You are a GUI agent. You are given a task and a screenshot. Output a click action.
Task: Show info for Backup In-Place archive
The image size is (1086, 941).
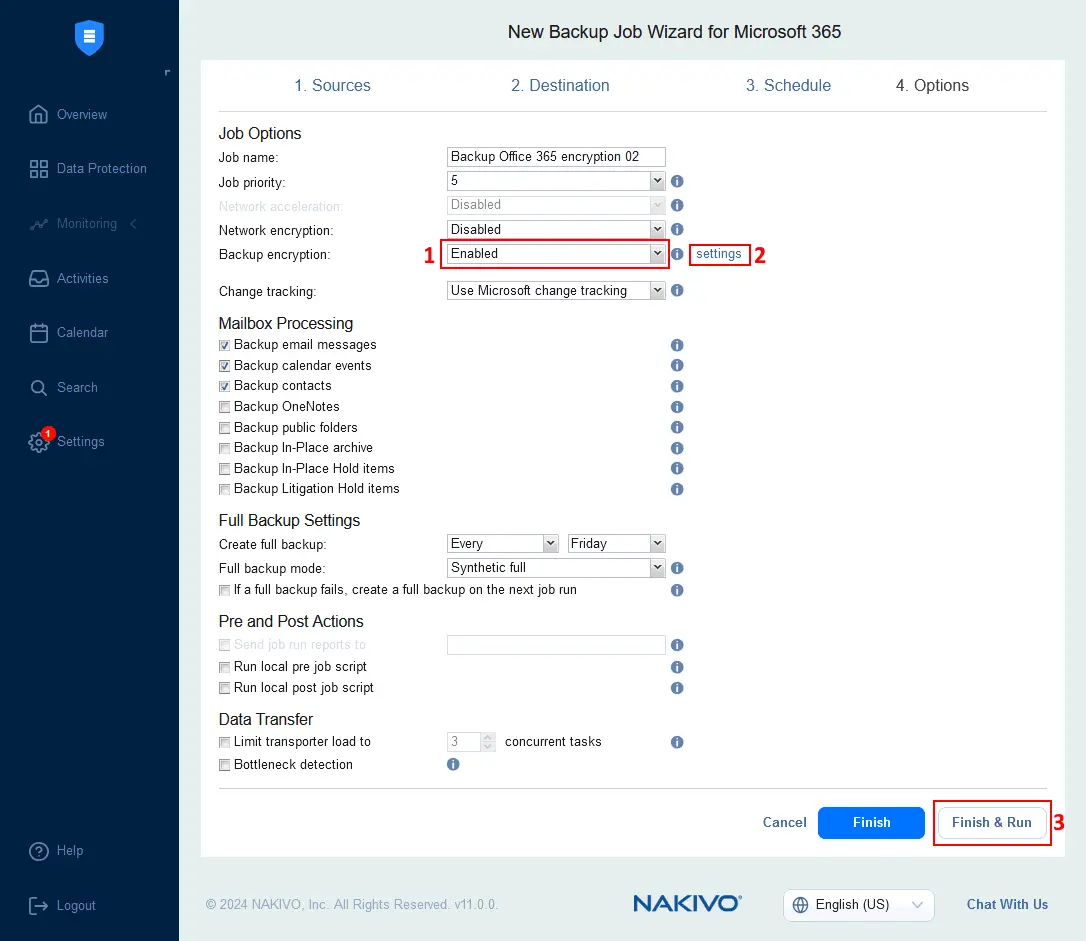[x=677, y=449]
